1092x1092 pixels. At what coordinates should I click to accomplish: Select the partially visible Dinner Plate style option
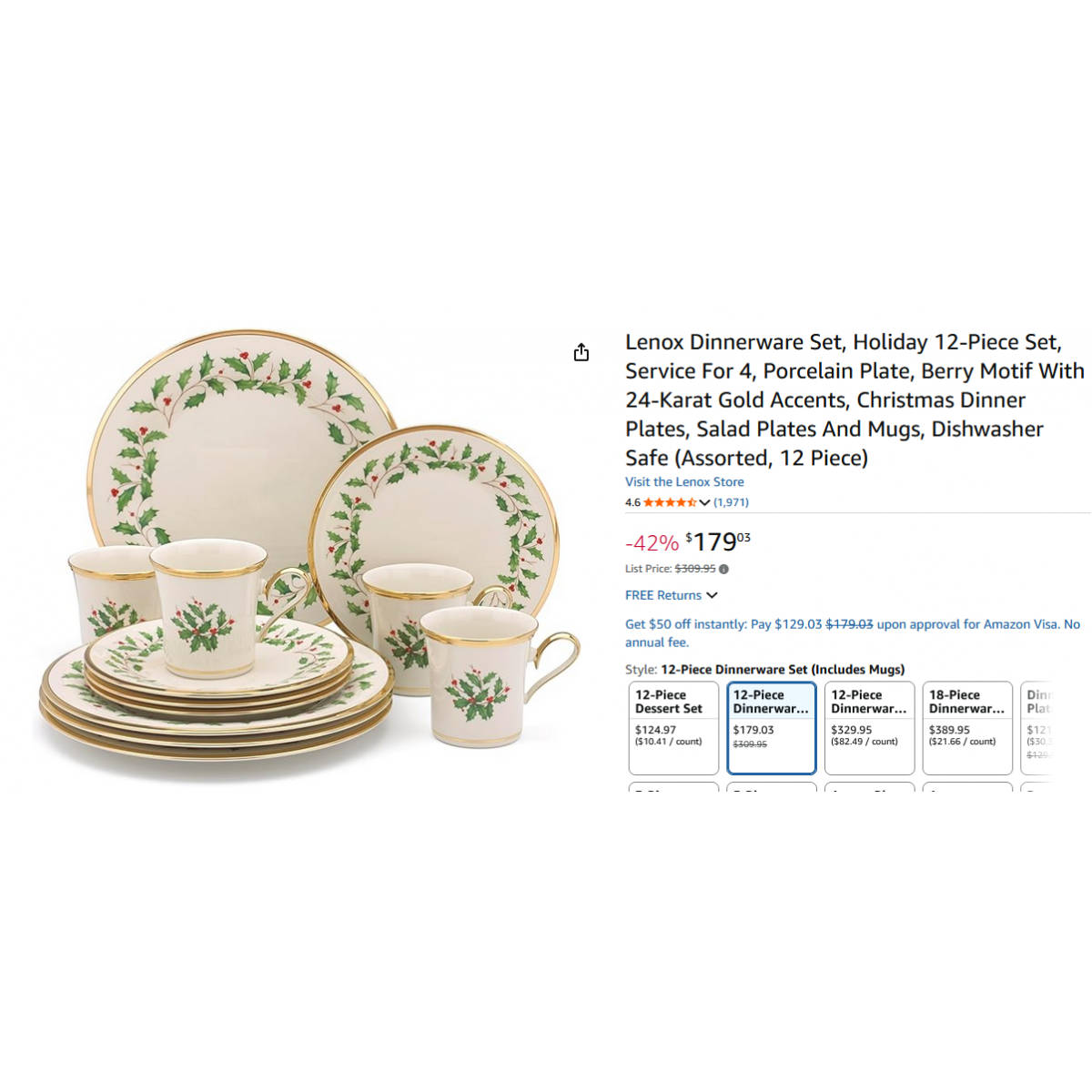coord(1037,728)
